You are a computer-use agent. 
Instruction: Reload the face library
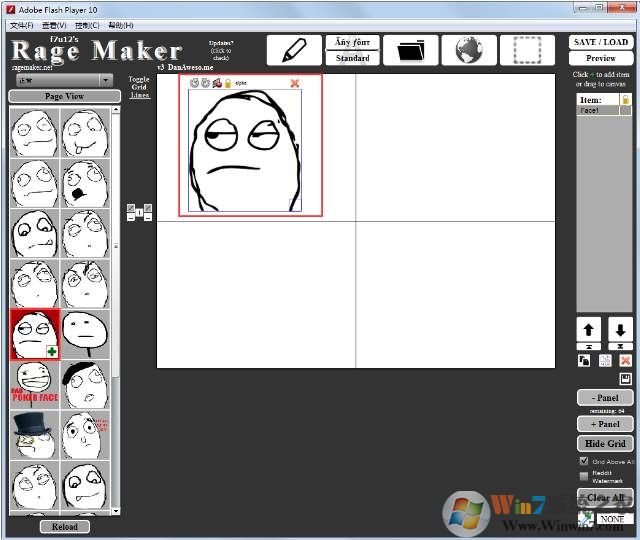click(x=64, y=527)
